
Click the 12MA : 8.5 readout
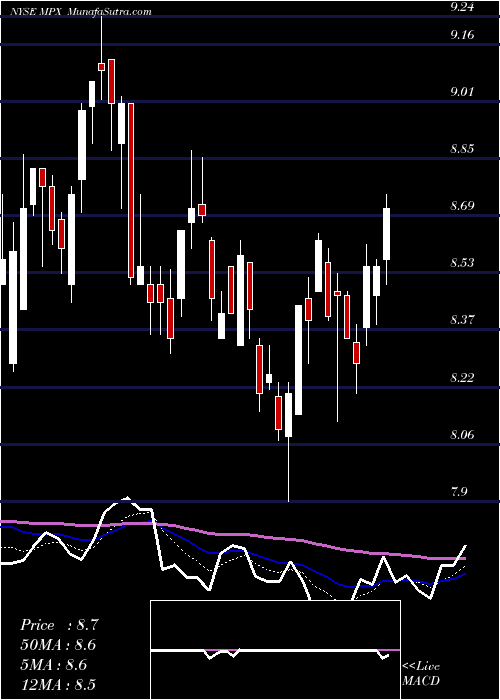click(58, 684)
